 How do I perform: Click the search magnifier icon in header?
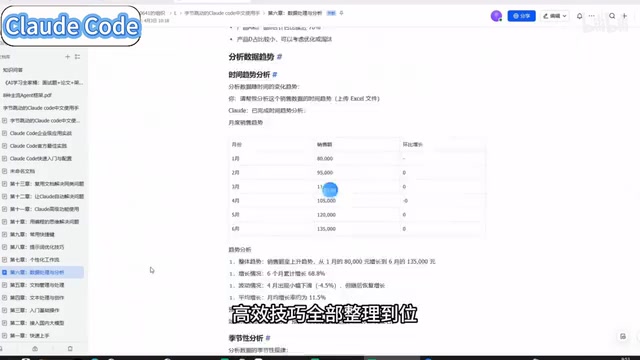click(612, 16)
